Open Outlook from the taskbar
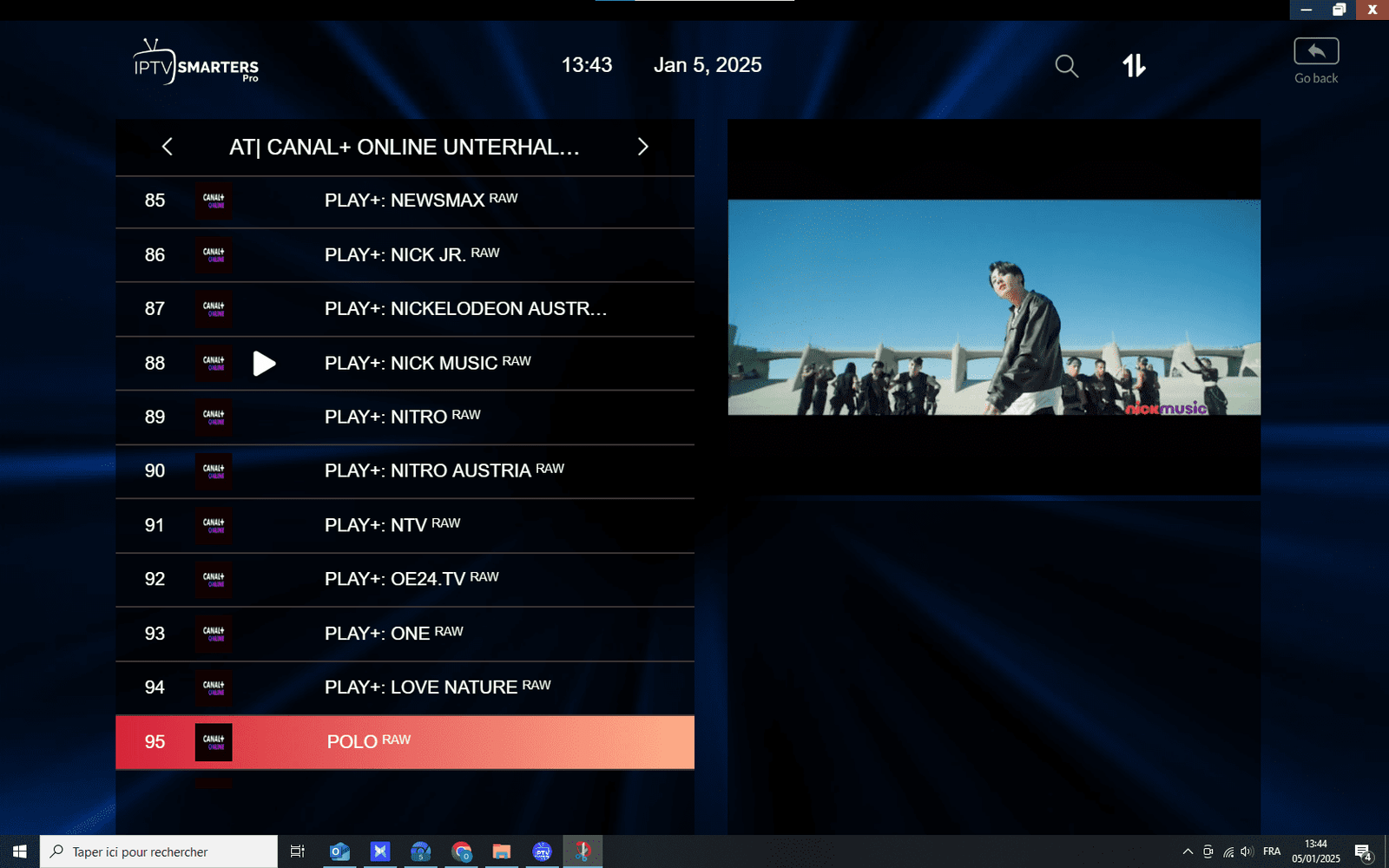This screenshot has width=1389, height=868. 339,852
